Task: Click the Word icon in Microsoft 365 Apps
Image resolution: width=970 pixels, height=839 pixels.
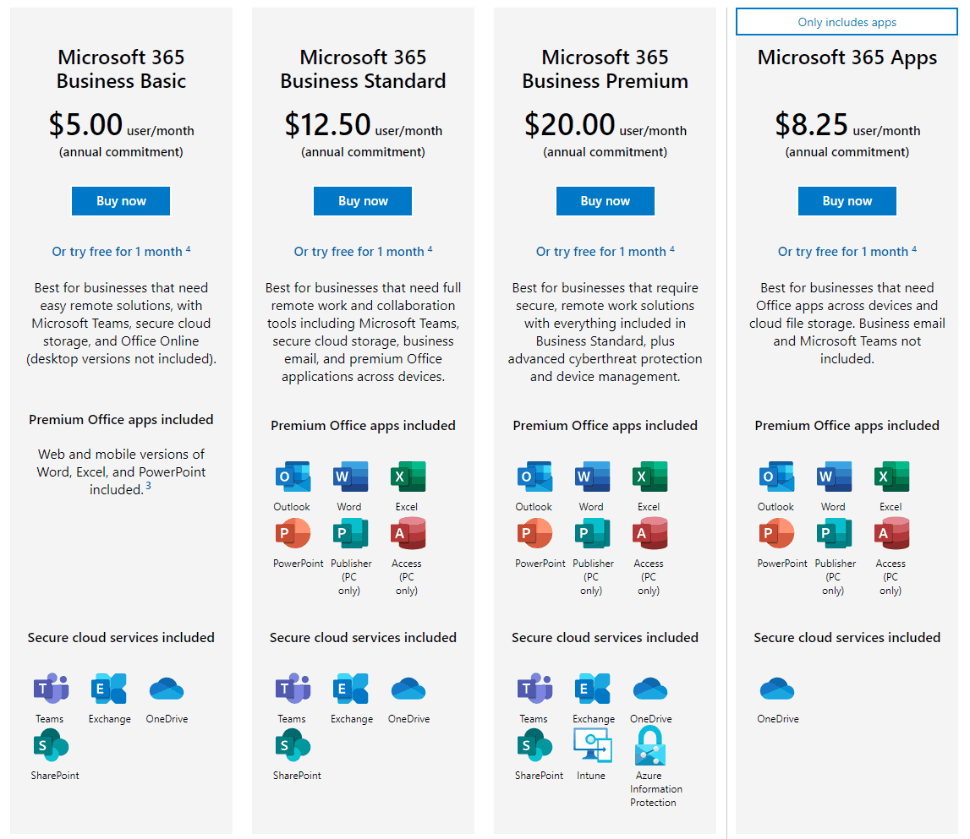Action: (834, 476)
